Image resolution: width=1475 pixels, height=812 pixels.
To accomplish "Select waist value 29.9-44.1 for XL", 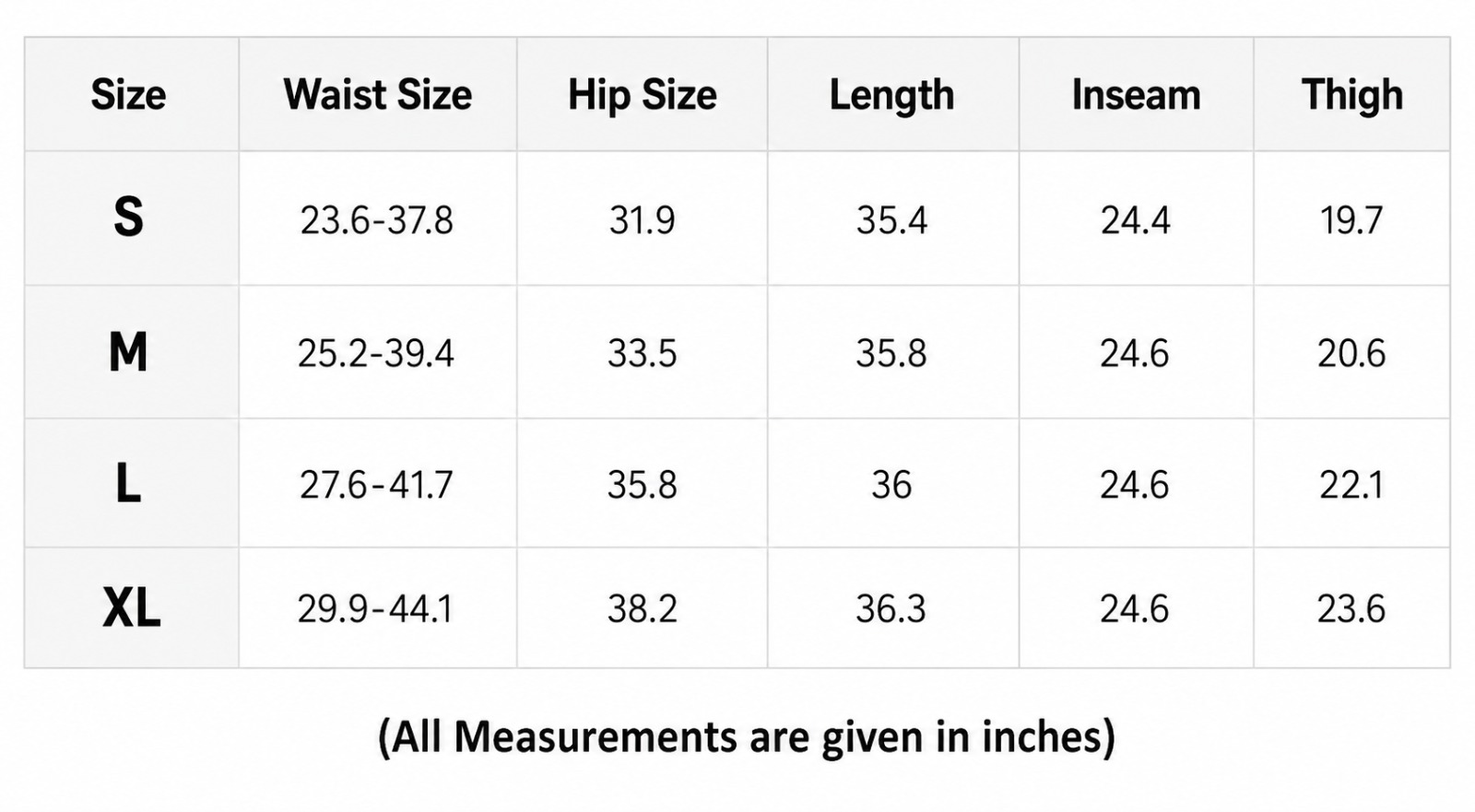I will coord(374,609).
